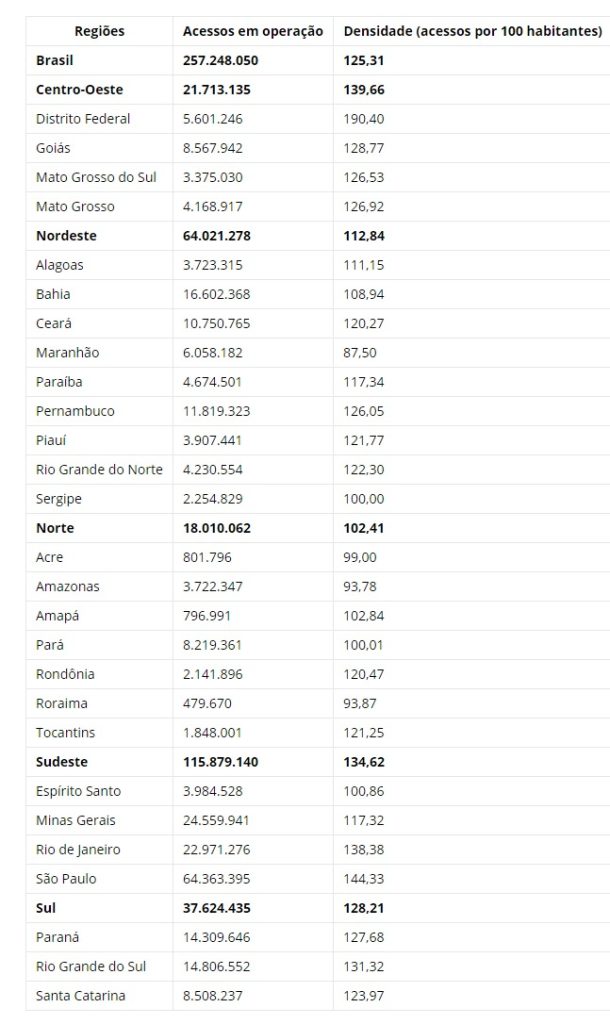Click the Amazonas row label

coord(67,586)
